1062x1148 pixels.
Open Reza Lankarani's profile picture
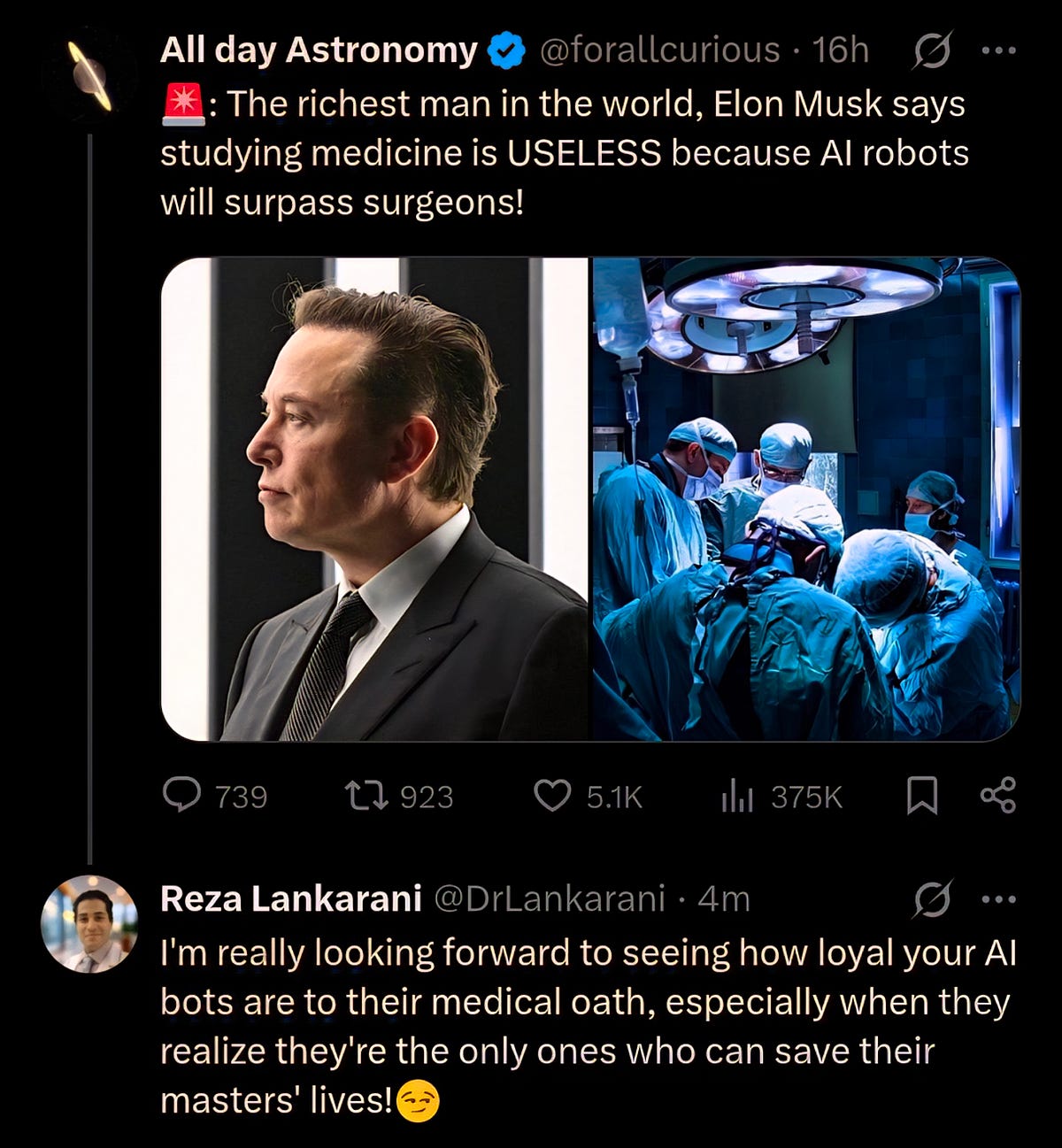(x=89, y=923)
